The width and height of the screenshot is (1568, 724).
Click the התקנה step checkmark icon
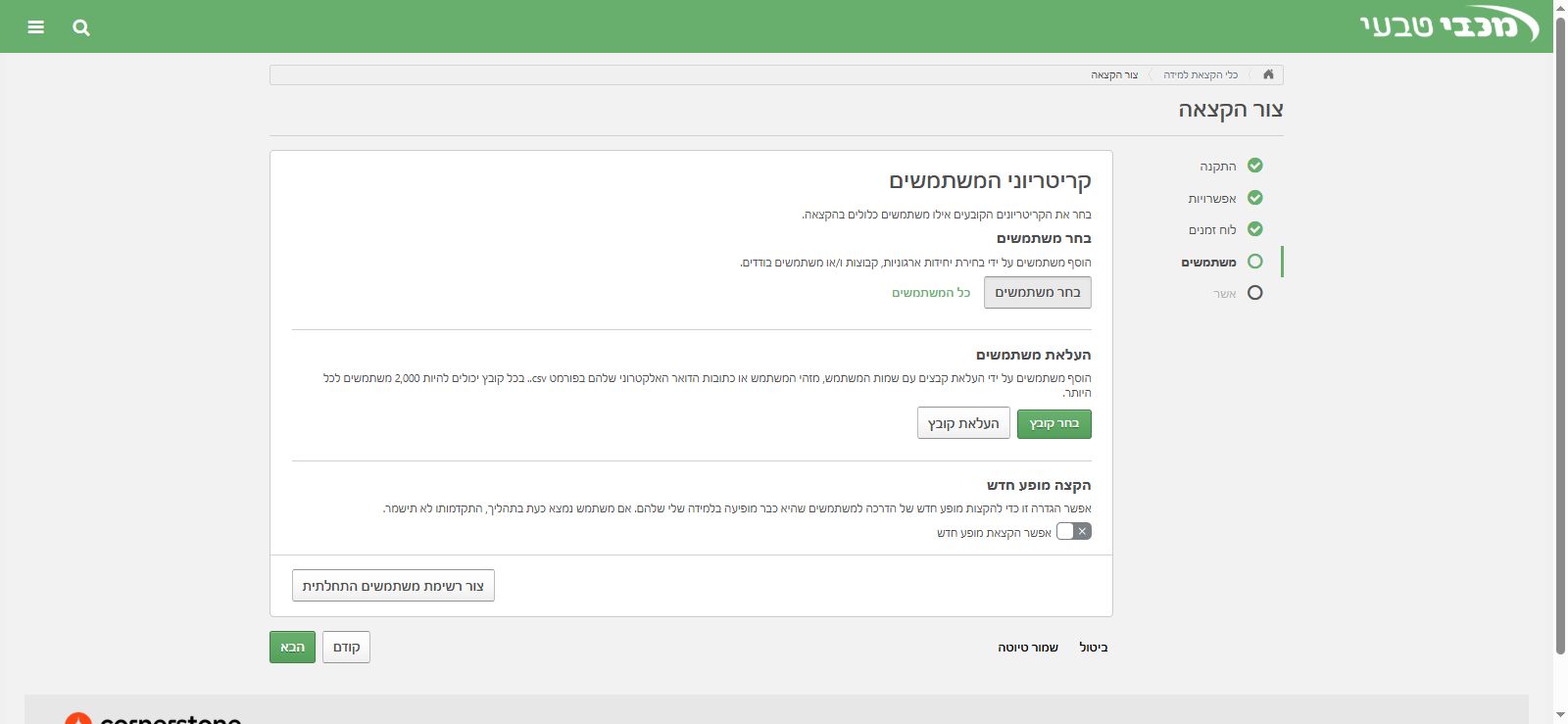(1254, 166)
